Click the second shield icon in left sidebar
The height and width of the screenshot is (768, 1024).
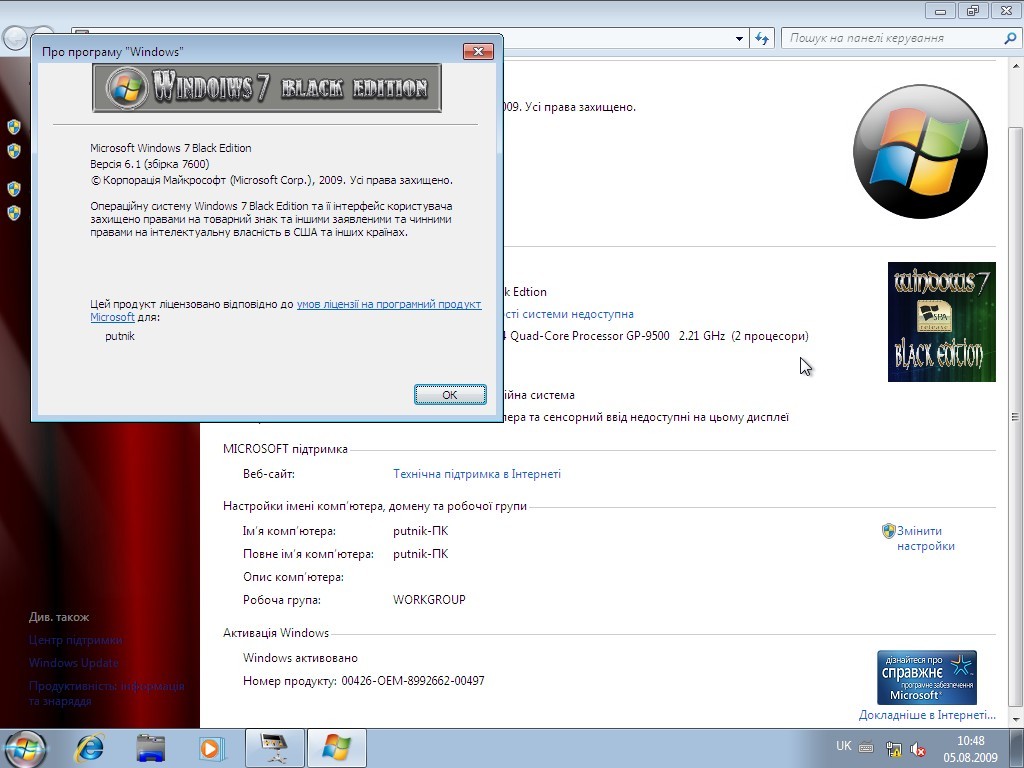tap(14, 151)
